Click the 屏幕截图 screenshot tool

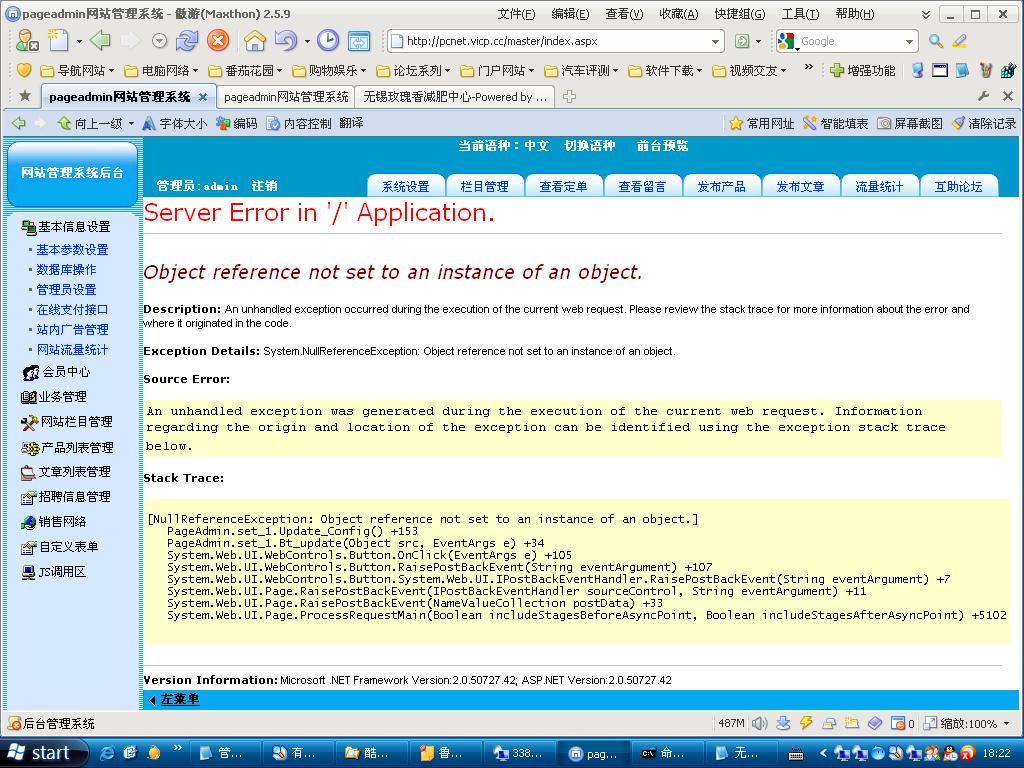[x=910, y=123]
